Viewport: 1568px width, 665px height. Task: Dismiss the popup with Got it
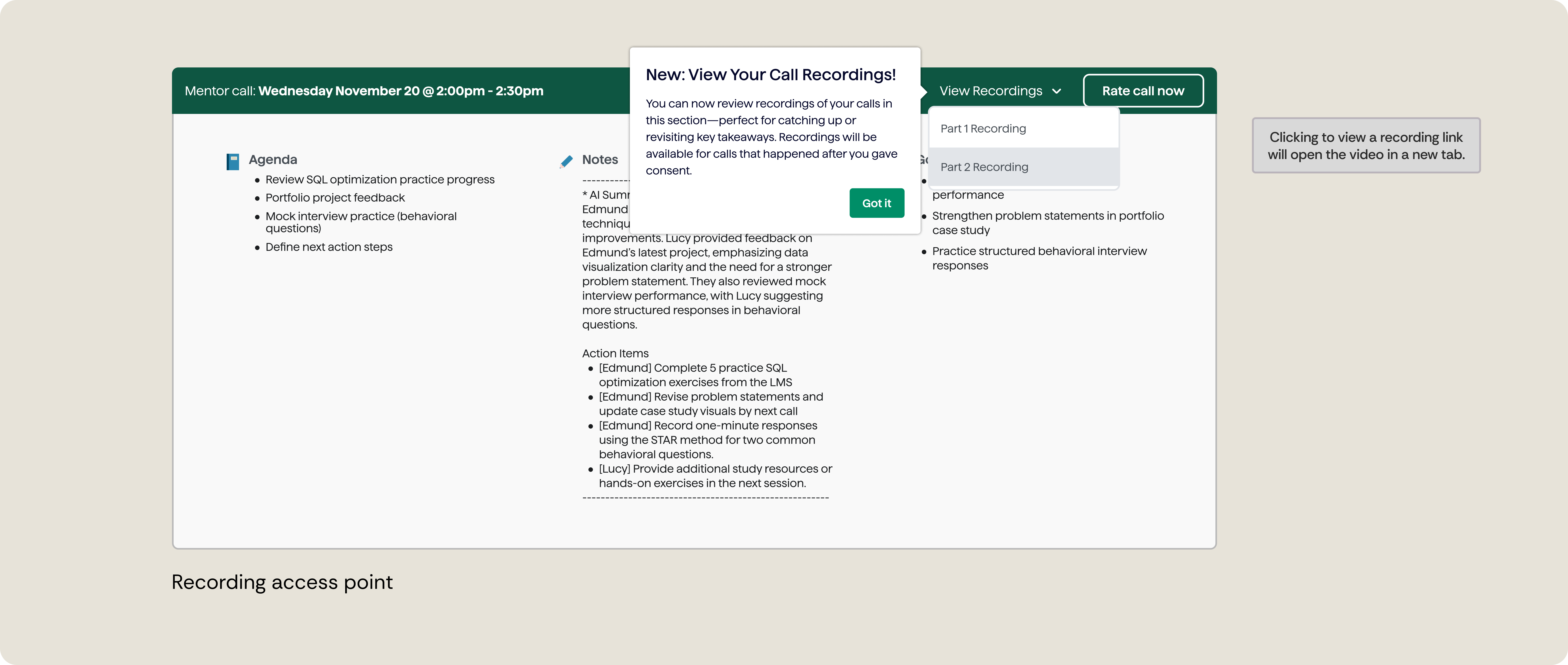point(877,203)
